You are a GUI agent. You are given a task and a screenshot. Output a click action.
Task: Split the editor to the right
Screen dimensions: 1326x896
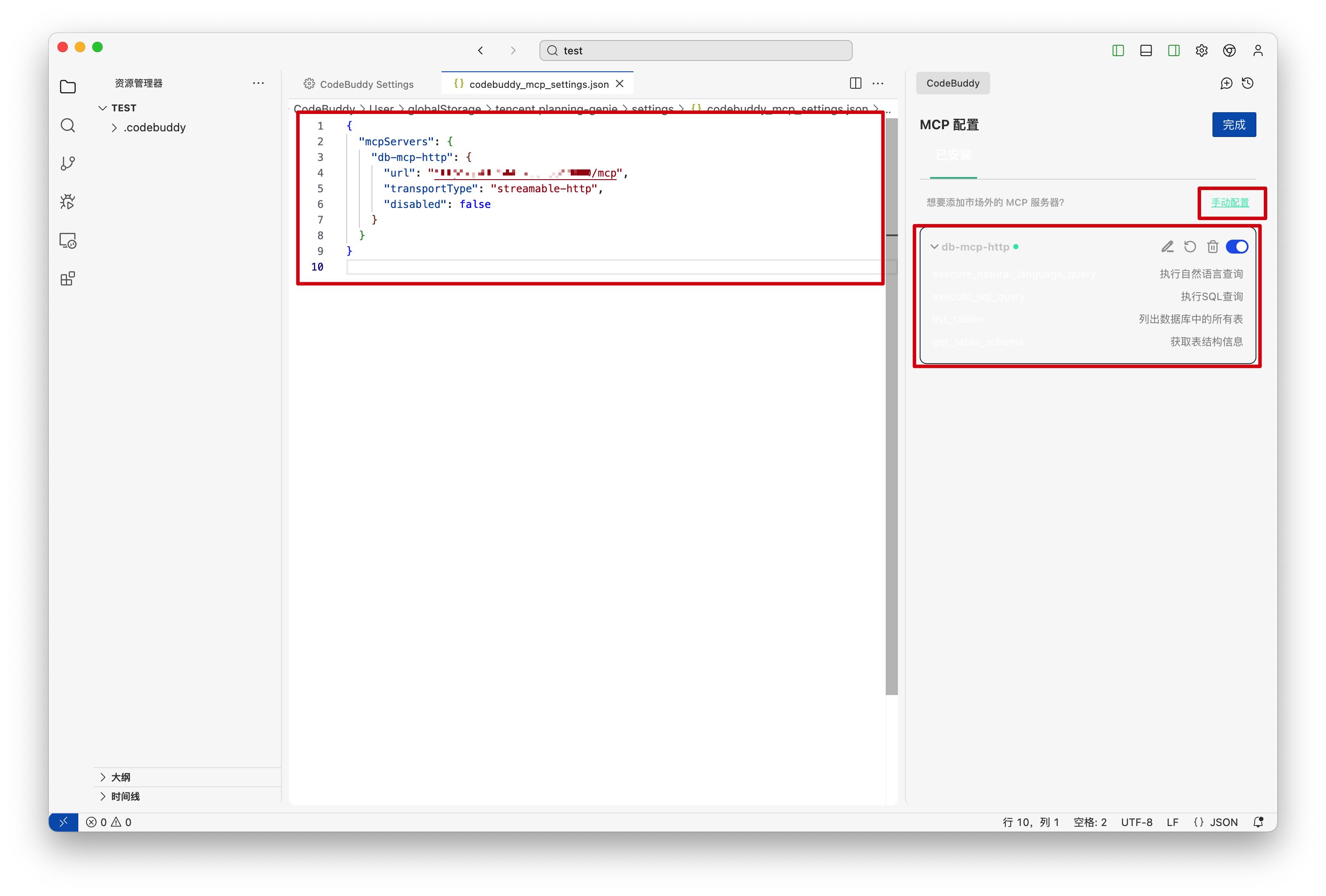click(855, 83)
